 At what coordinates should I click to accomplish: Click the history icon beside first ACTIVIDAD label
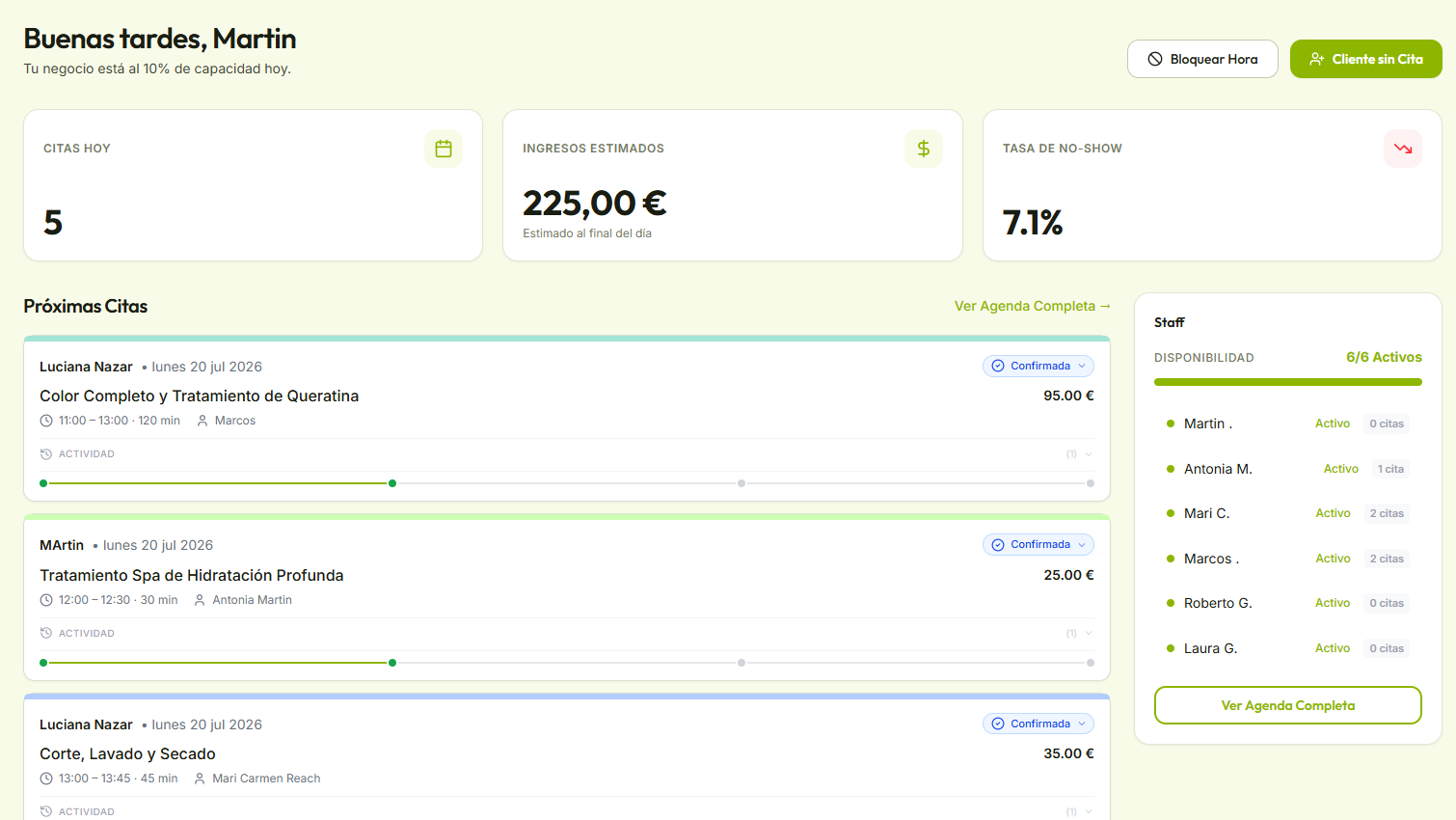(46, 454)
